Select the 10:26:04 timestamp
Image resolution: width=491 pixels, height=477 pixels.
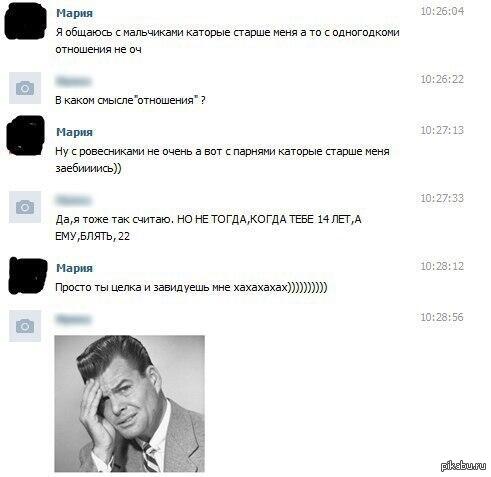click(442, 11)
